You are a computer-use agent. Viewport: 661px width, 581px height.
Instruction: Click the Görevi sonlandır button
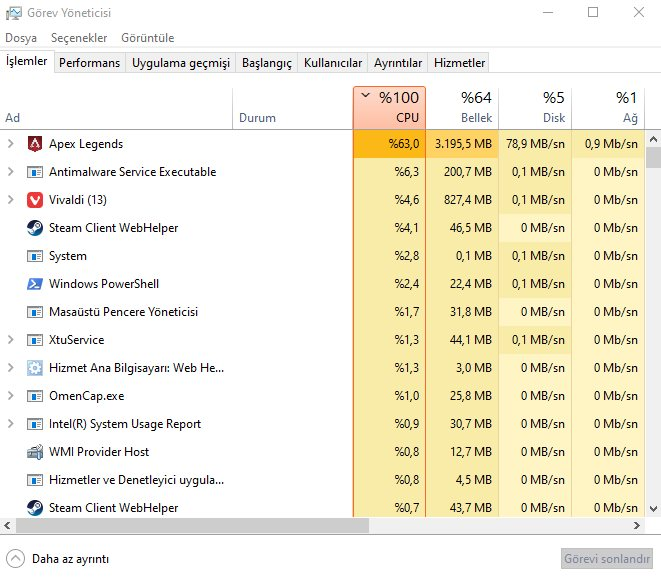pos(607,559)
